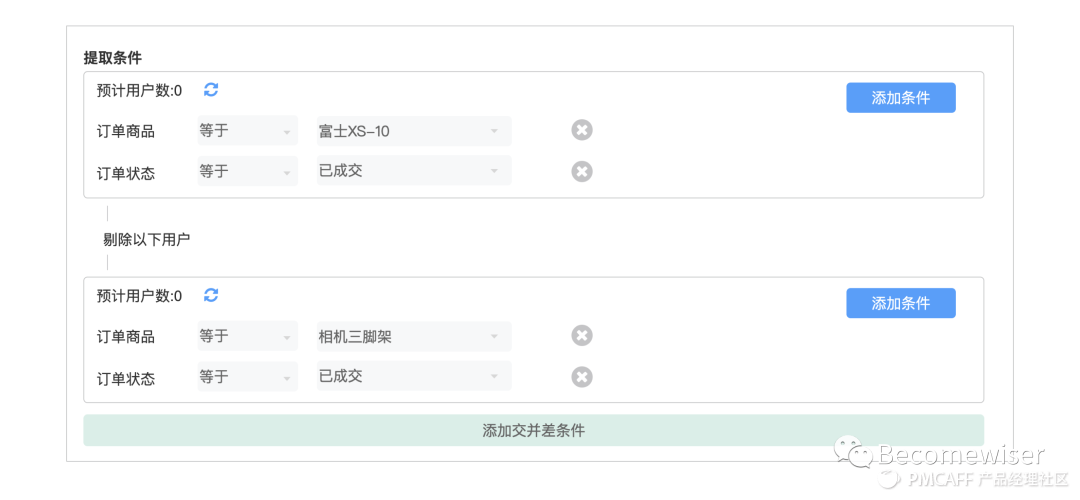The width and height of the screenshot is (1080, 500).
Task: Expand second group's 已成交 status dropdown
Action: click(x=414, y=376)
